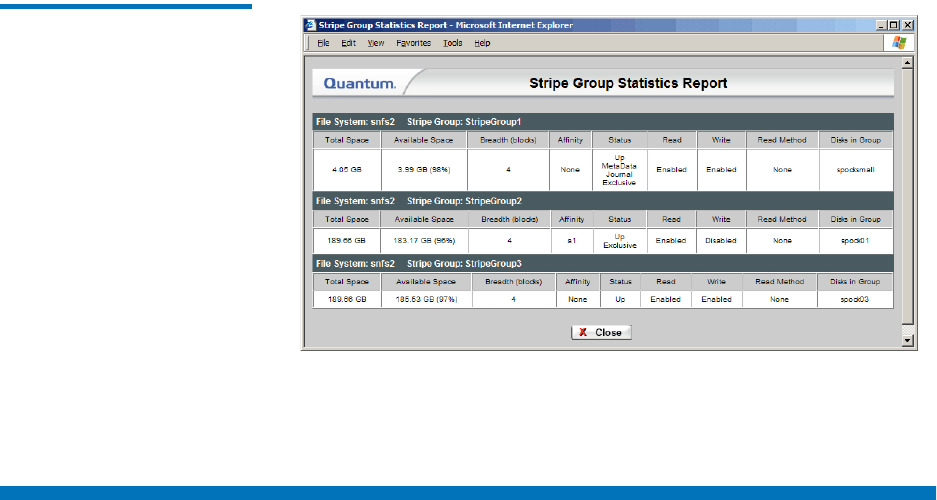Open the Help menu
The image size is (937, 500).
tap(482, 43)
